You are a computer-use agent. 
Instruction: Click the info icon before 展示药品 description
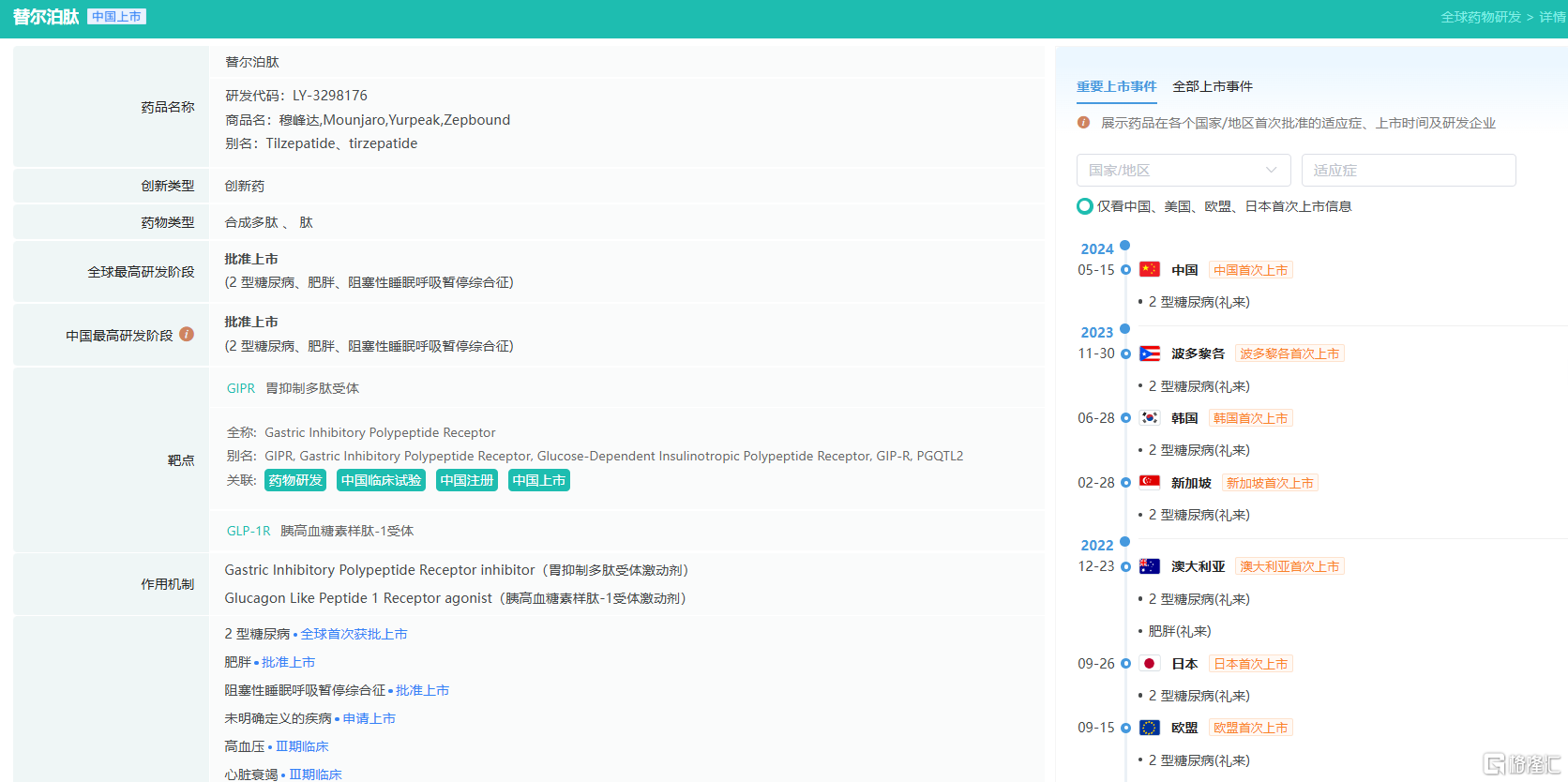pos(1083,123)
